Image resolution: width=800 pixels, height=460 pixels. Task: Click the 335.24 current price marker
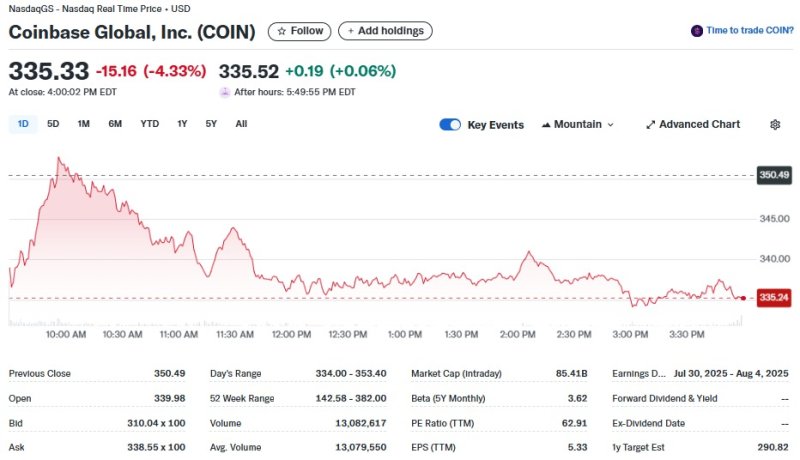click(x=773, y=297)
